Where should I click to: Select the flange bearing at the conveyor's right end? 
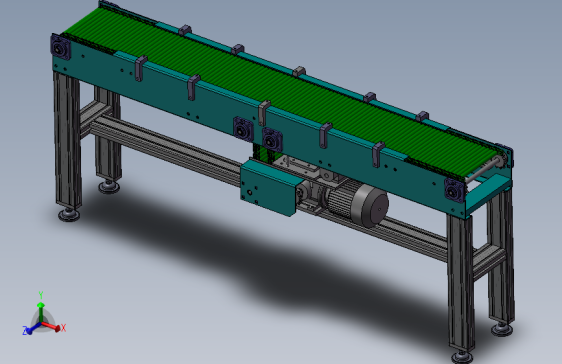coord(454,189)
